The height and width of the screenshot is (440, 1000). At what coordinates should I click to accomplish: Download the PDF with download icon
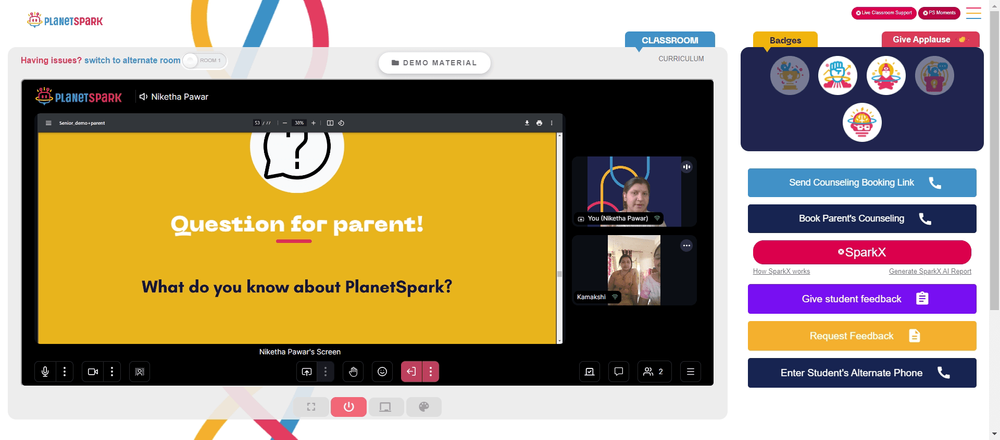click(527, 123)
